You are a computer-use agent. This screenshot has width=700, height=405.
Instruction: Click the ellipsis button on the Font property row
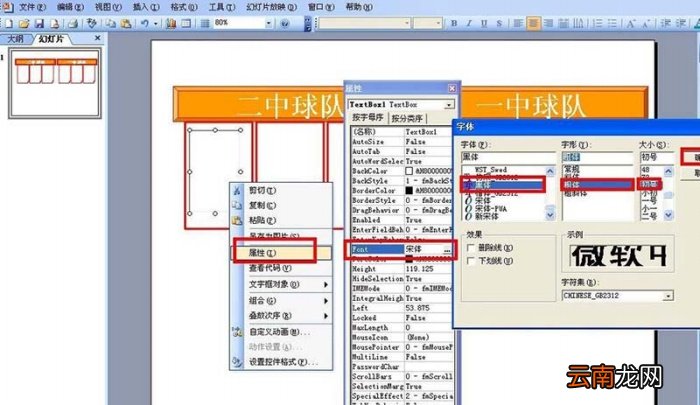[447, 250]
